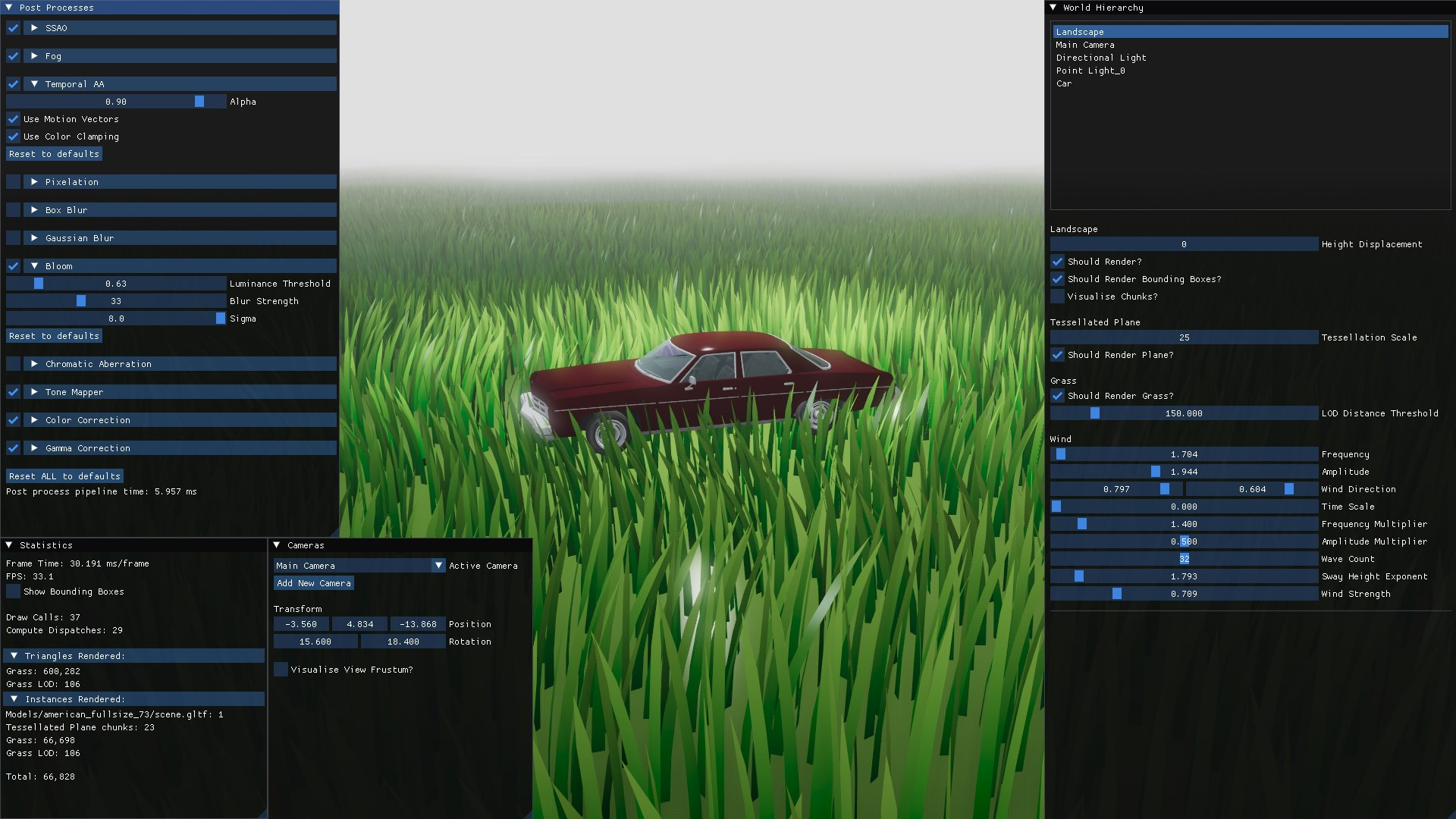This screenshot has height=819, width=1456.
Task: Enable the Visualise Chunks? checkbox
Action: pyautogui.click(x=1058, y=297)
